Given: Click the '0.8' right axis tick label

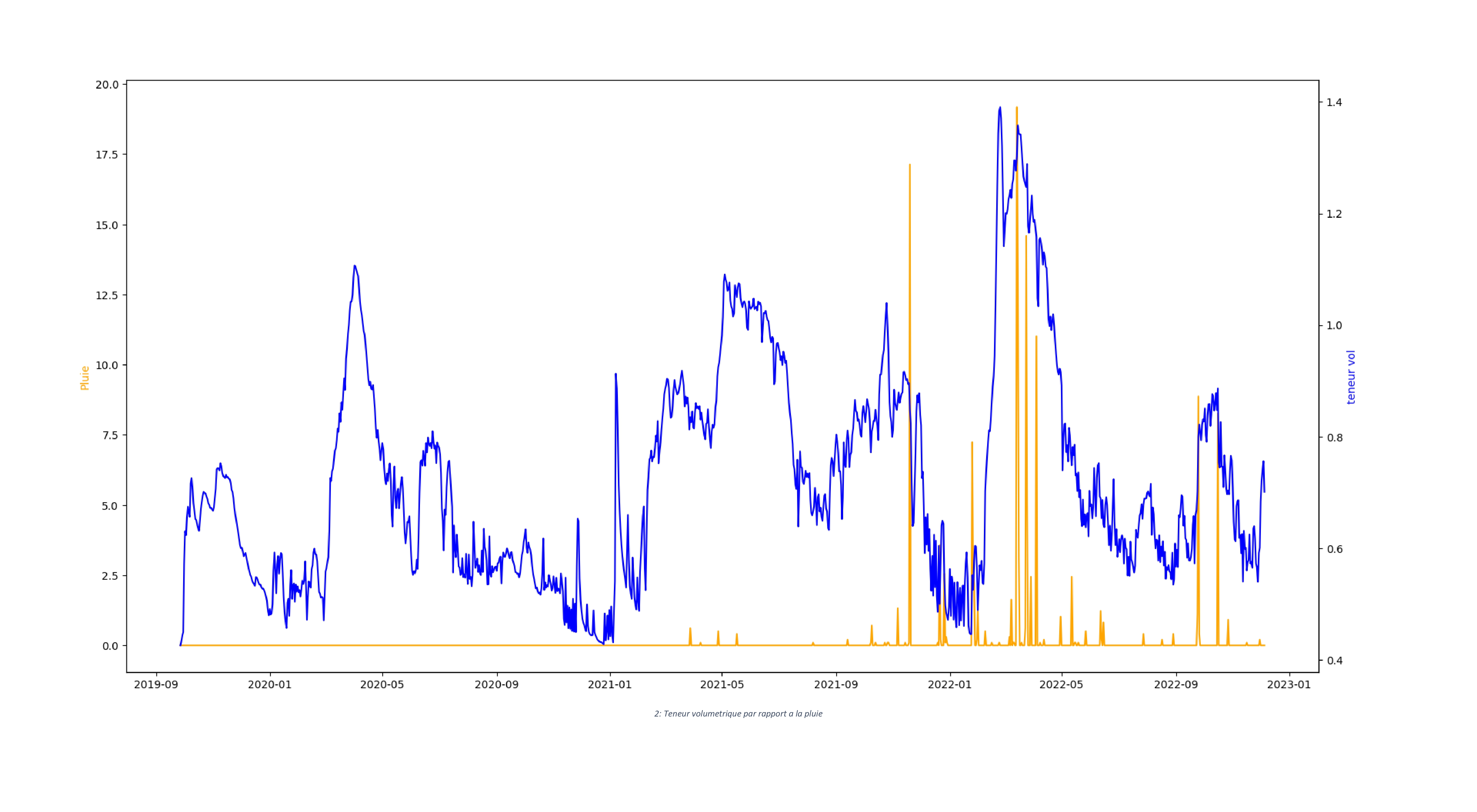Looking at the screenshot, I should pyautogui.click(x=1334, y=437).
